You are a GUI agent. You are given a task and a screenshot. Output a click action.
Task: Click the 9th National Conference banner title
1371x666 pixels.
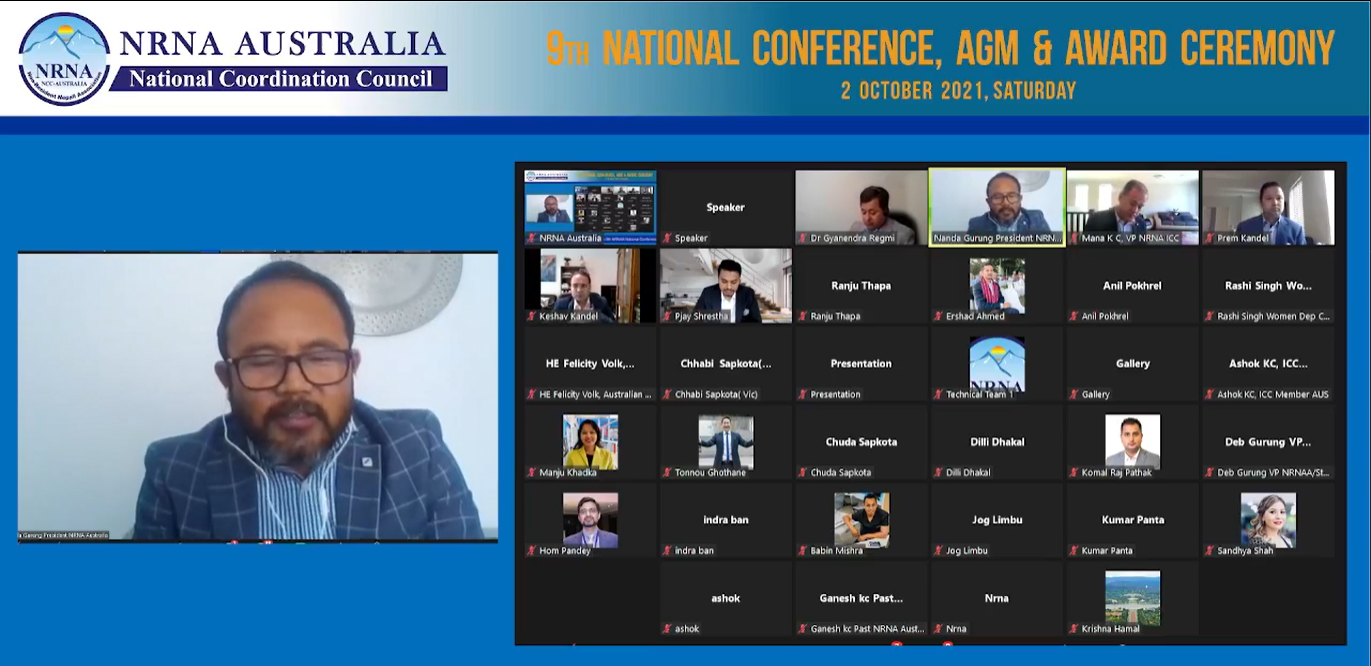[x=939, y=48]
